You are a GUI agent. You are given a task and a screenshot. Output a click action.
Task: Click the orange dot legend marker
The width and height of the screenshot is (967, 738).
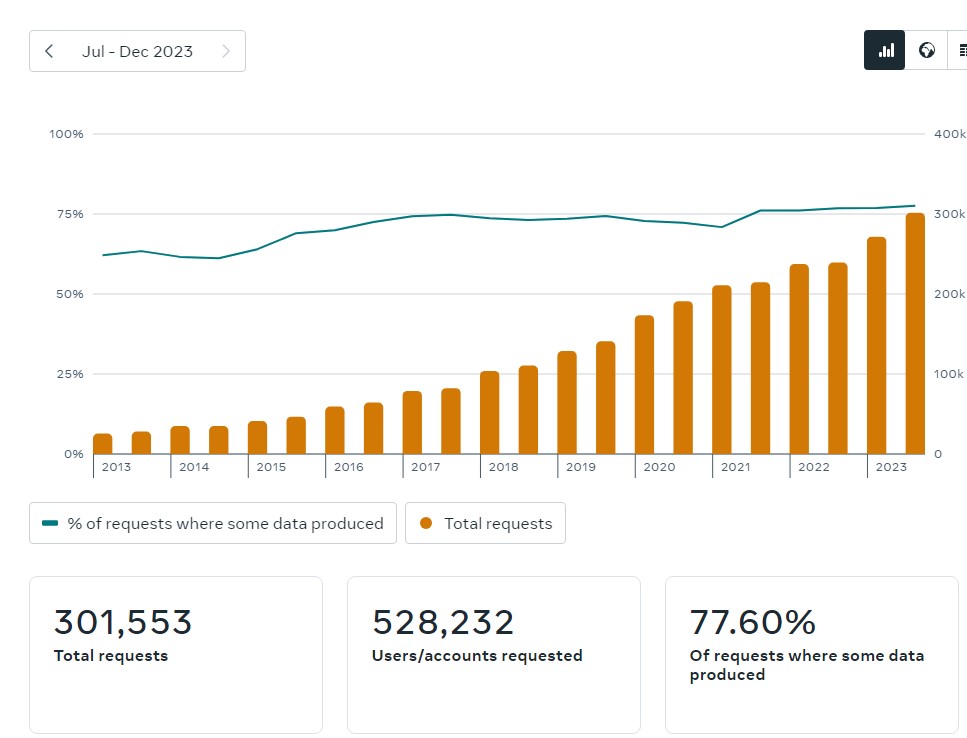426,523
